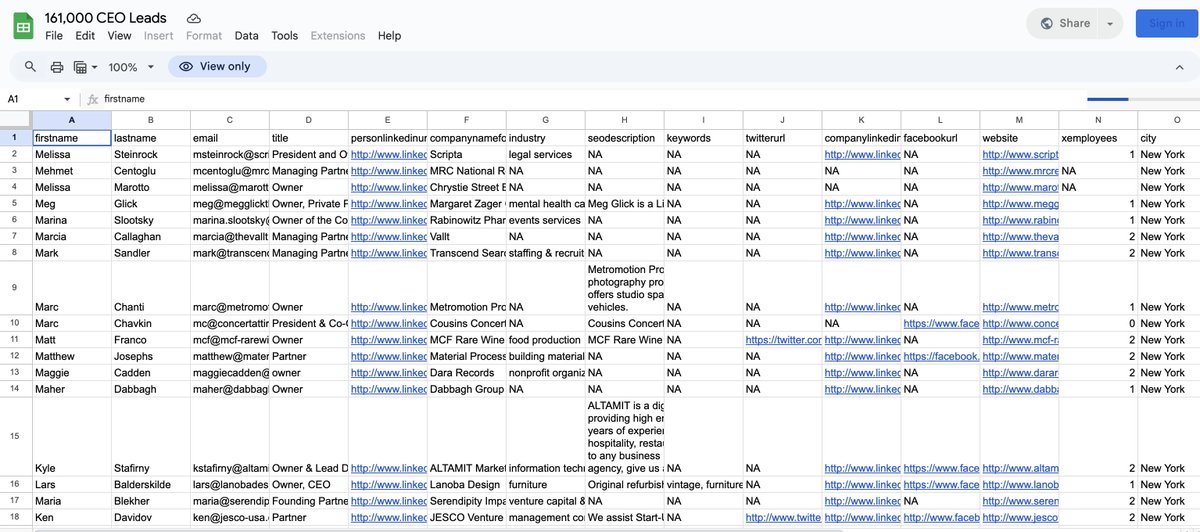Click the Owner, CEO title cell
This screenshot has height=532, width=1200.
coord(309,484)
